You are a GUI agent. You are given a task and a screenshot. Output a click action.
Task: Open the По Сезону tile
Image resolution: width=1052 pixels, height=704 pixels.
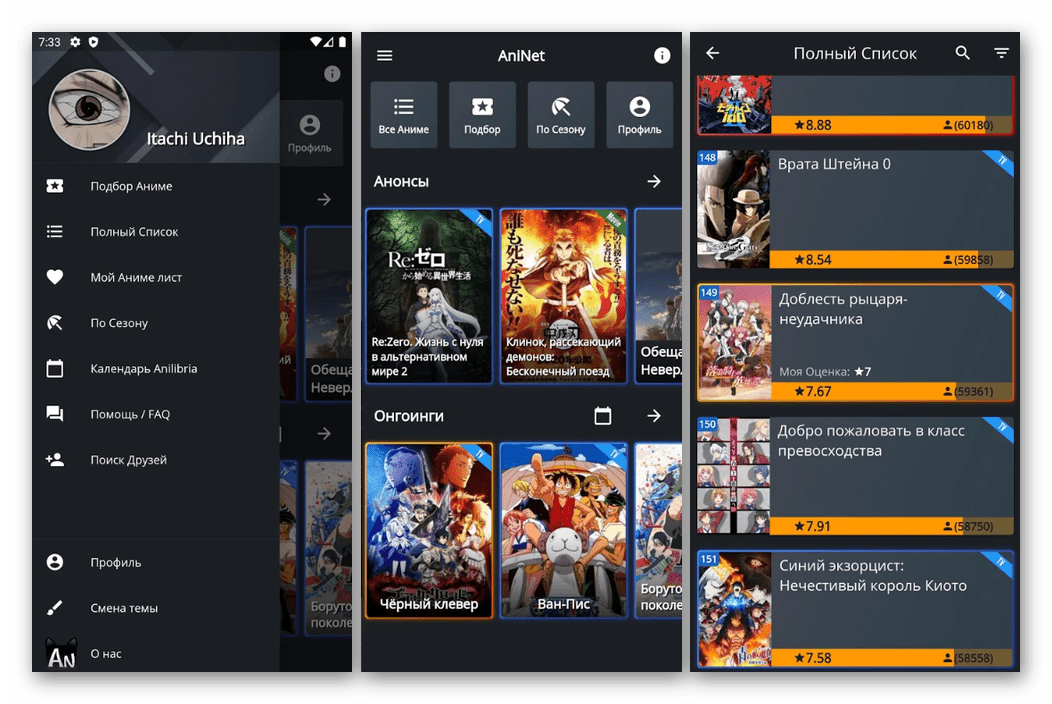pyautogui.click(x=560, y=115)
